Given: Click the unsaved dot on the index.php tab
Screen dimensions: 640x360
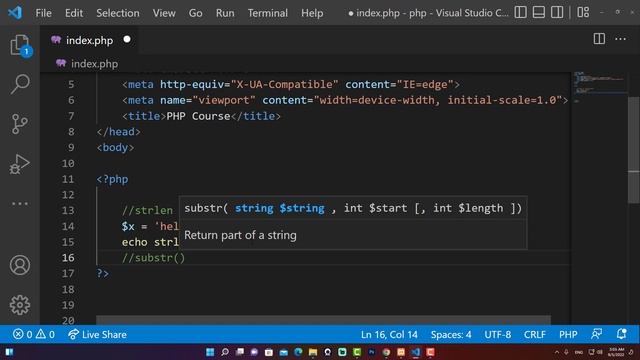Looking at the screenshot, I should point(127,39).
